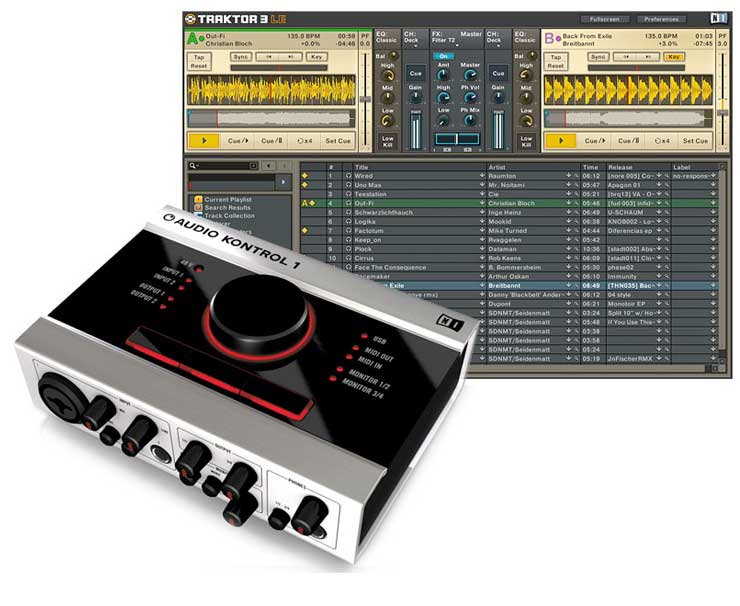Open Label dropdown arrow in Wired row
This screenshot has height=606, width=740.
click(713, 176)
